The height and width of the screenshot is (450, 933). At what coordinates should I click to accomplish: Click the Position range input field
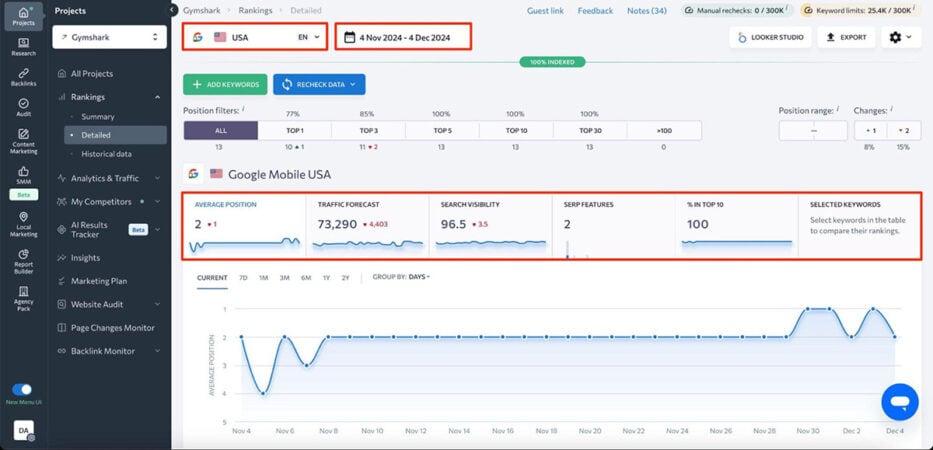813,130
